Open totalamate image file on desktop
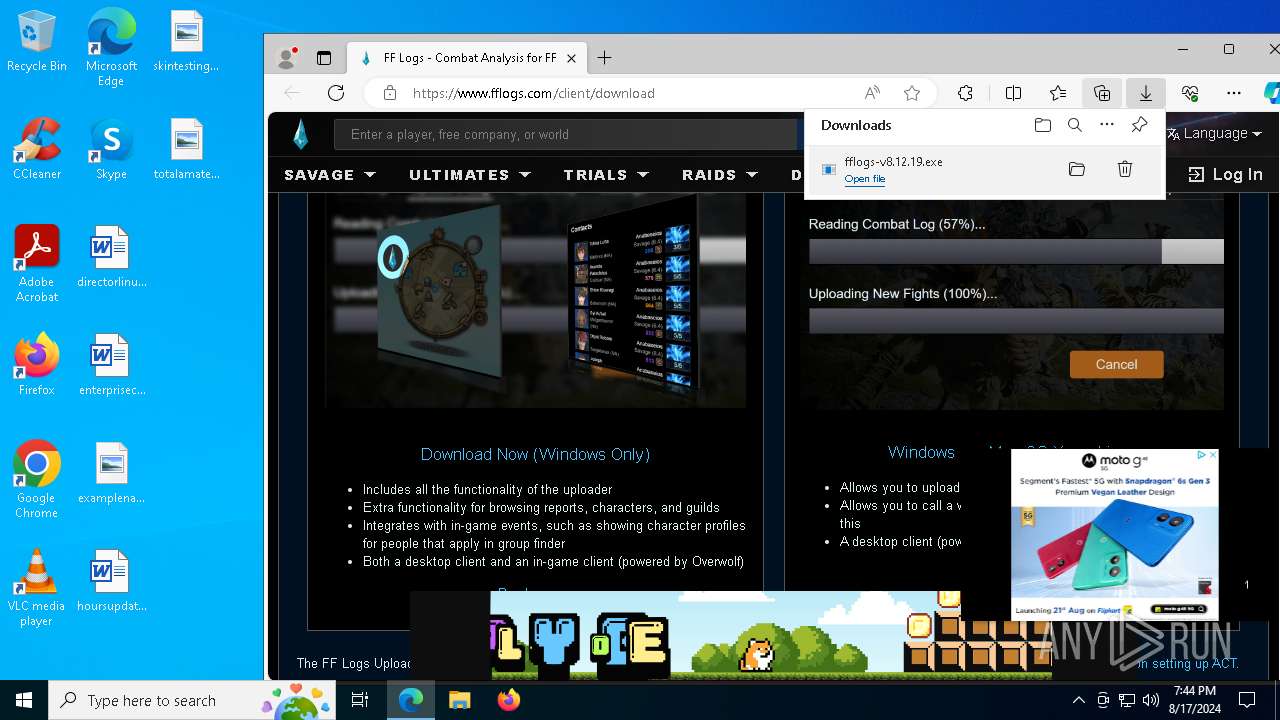The image size is (1280, 720). [186, 149]
